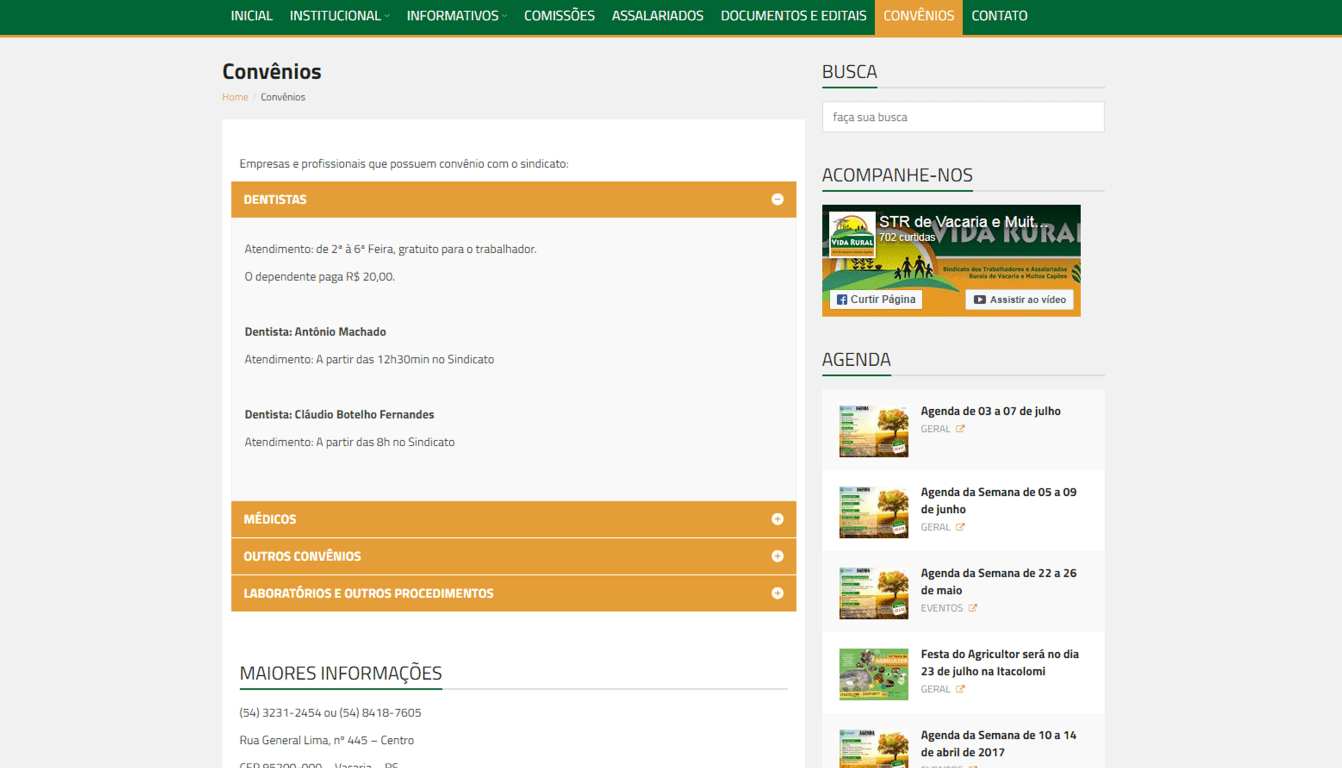Click address 'Rua General Lima, nº 445 – Centro'
The image size is (1342, 768).
coord(327,741)
